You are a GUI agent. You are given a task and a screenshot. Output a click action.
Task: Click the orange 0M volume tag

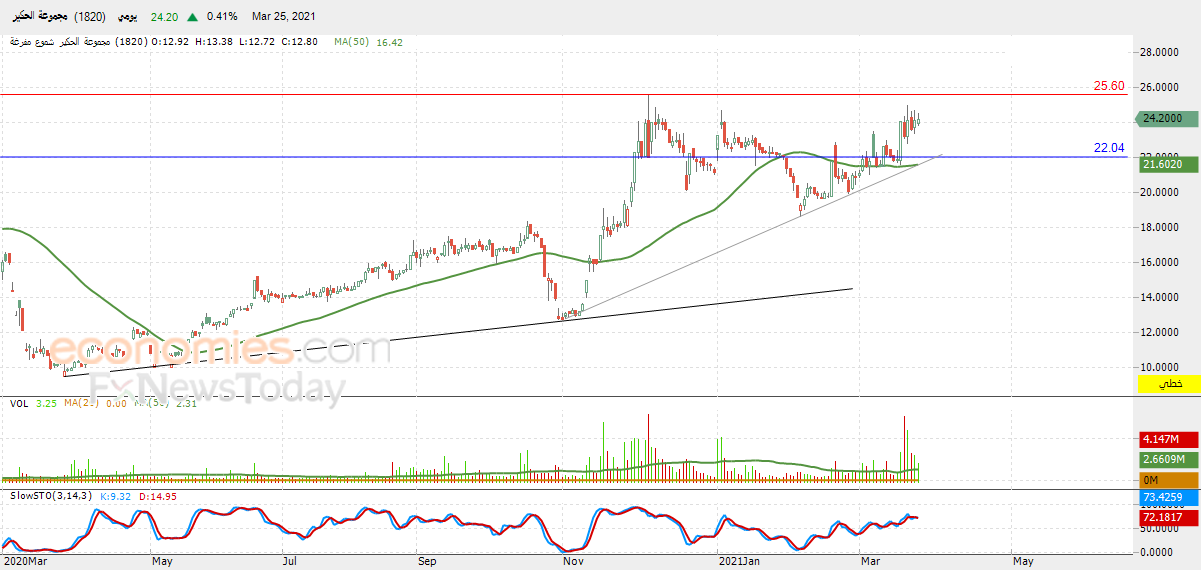coord(1167,481)
